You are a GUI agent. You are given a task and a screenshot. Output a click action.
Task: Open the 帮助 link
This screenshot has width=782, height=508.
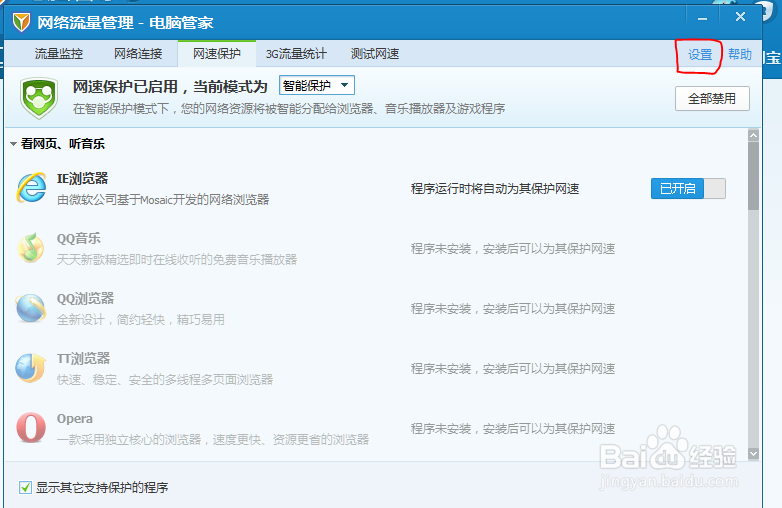740,54
